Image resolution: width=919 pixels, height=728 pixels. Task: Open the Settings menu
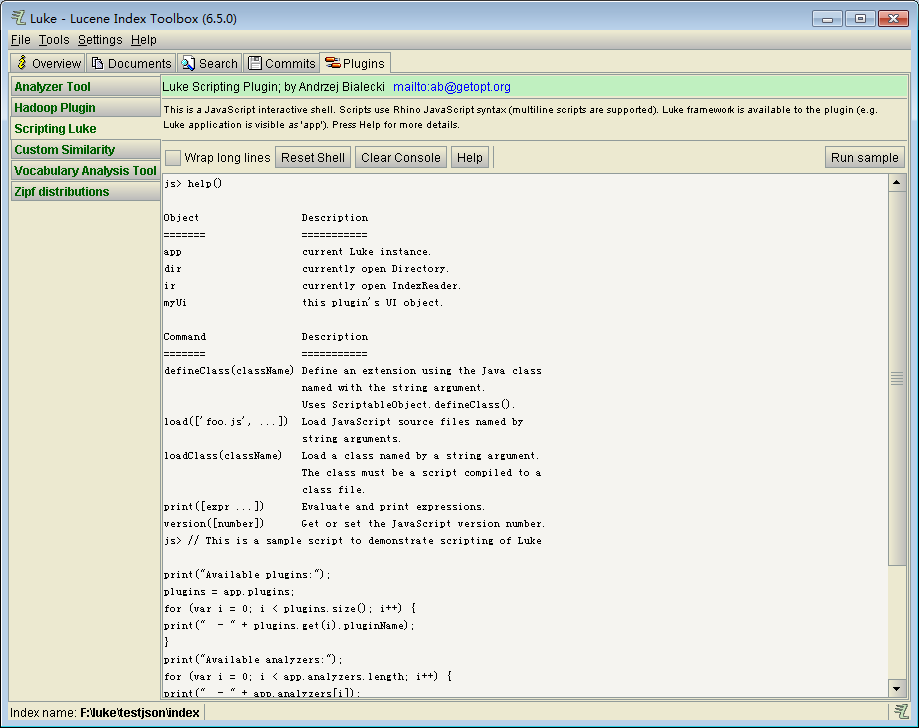coord(100,40)
